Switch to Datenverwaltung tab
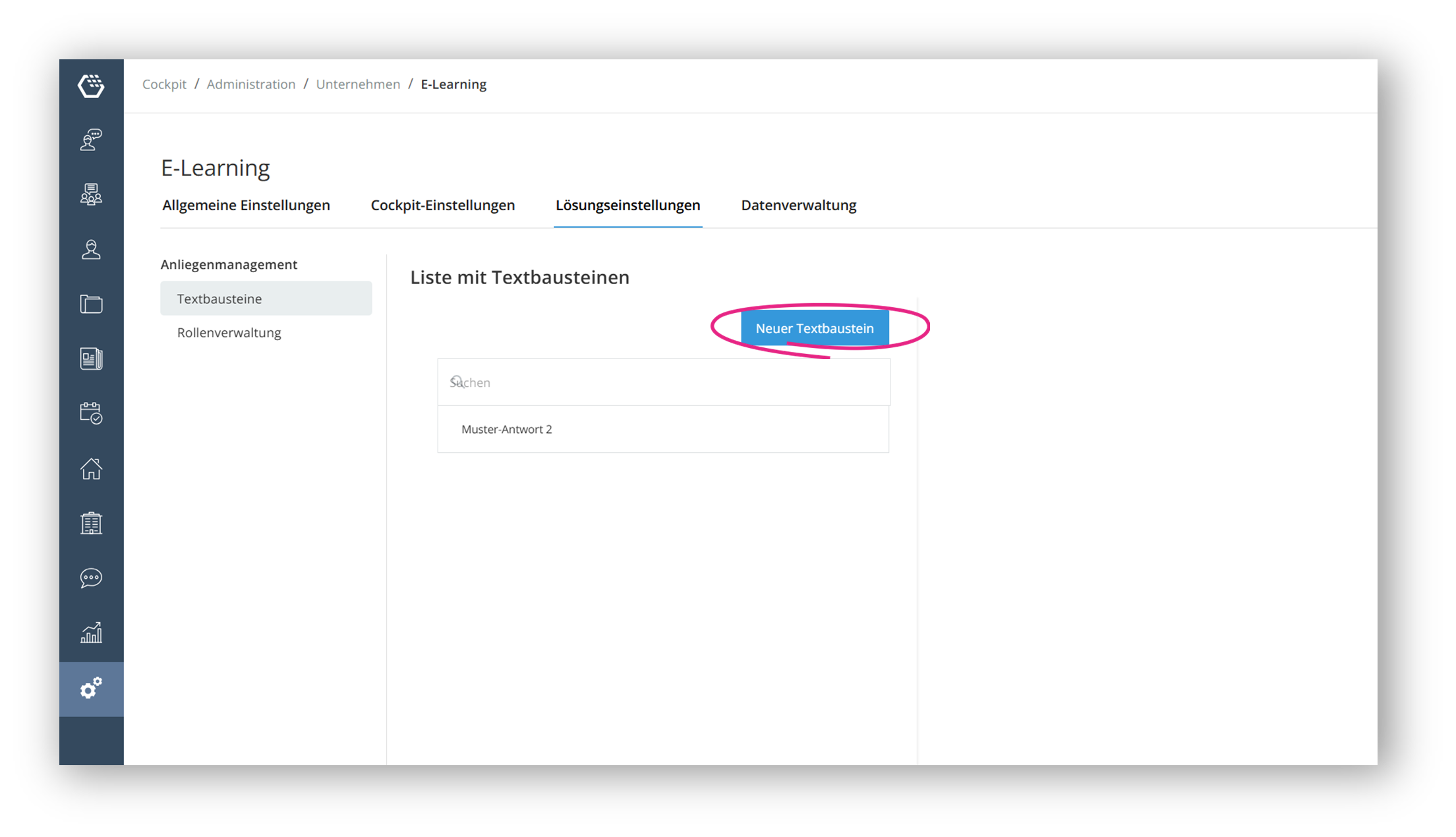Image resolution: width=1456 pixels, height=837 pixels. point(798,205)
